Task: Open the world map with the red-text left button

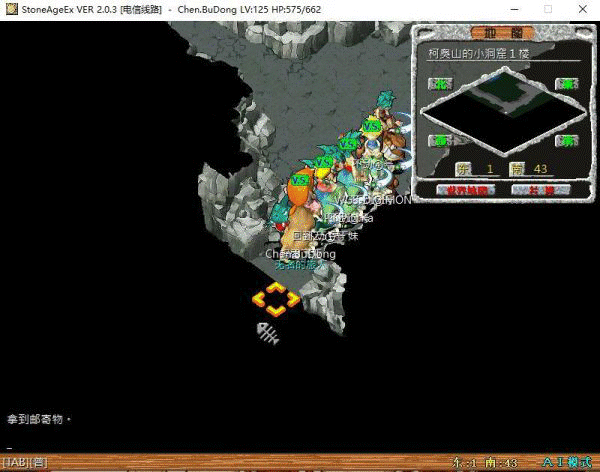Action: [x=466, y=190]
